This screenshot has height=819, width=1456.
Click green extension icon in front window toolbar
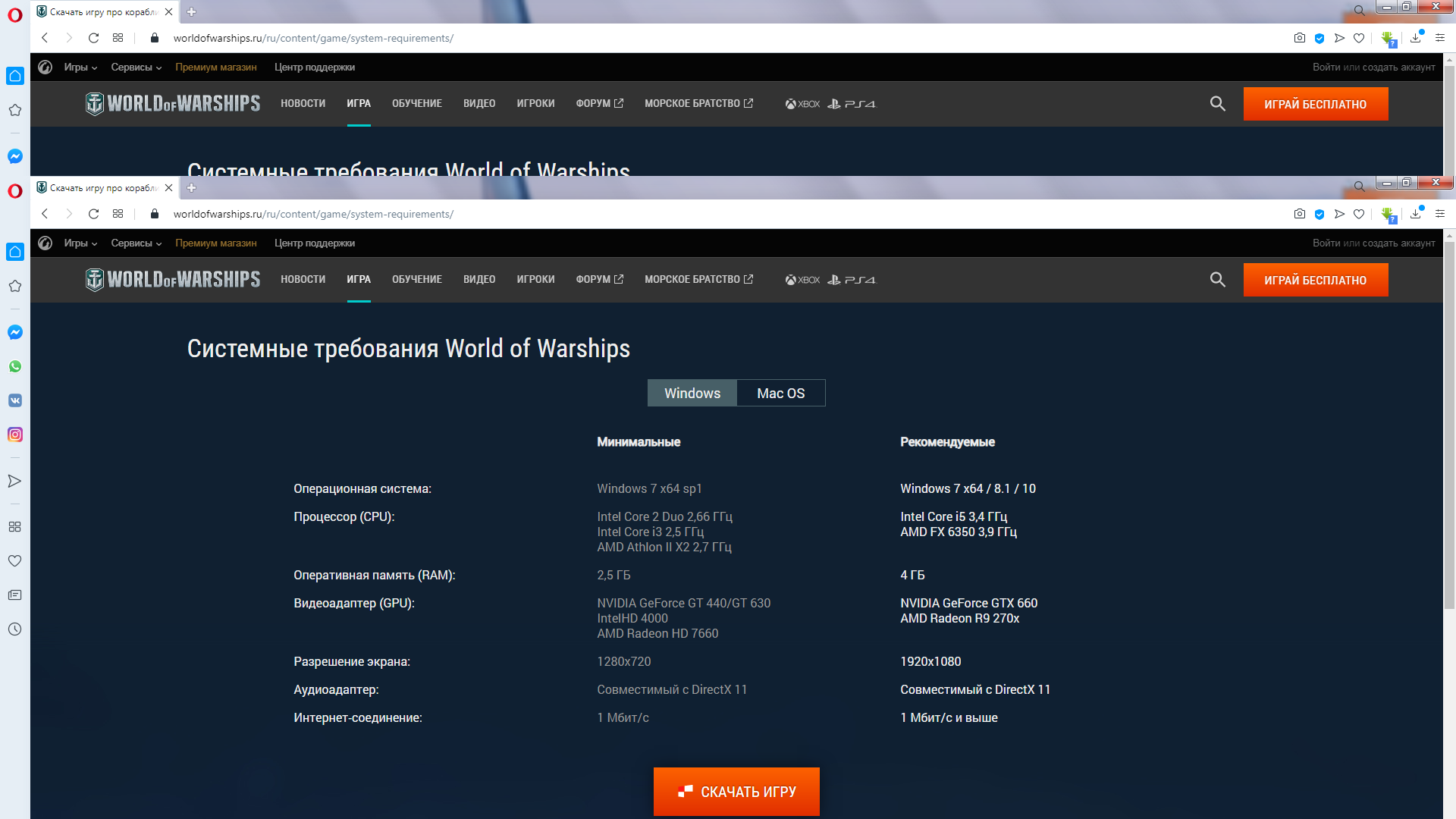pos(1388,215)
